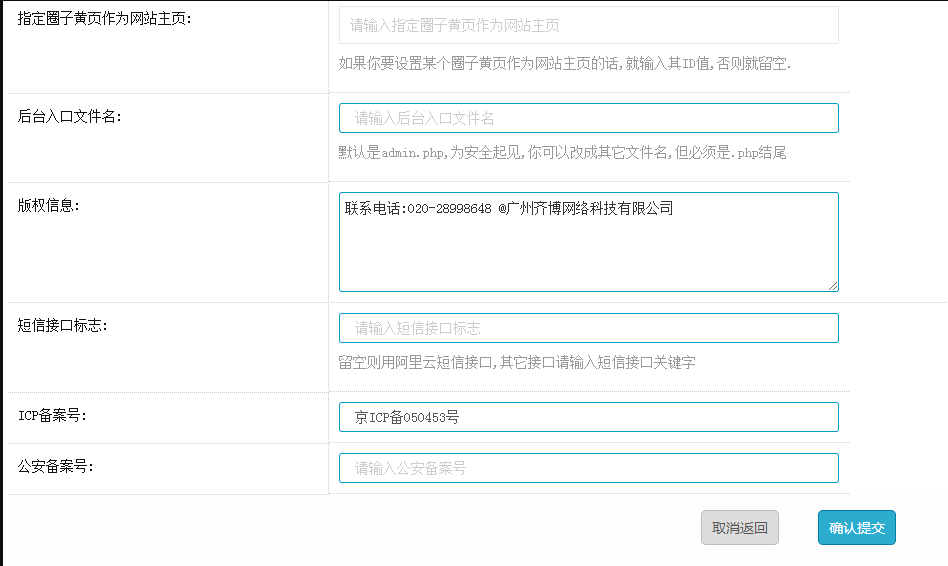Click the 取消返回 button
This screenshot has height=566, width=948.
(x=739, y=528)
